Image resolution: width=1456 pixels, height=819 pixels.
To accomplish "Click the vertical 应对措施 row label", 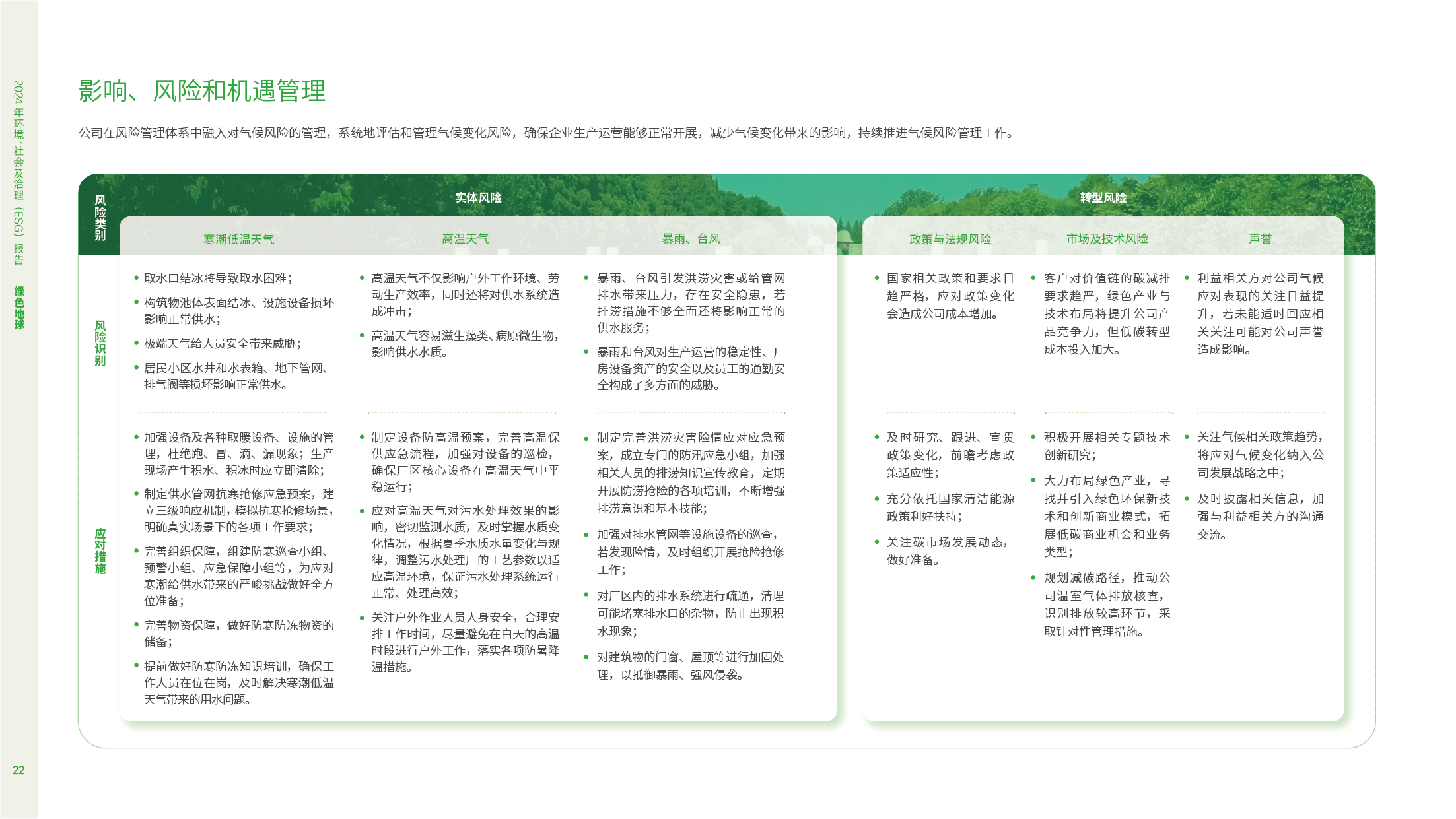I will [100, 551].
